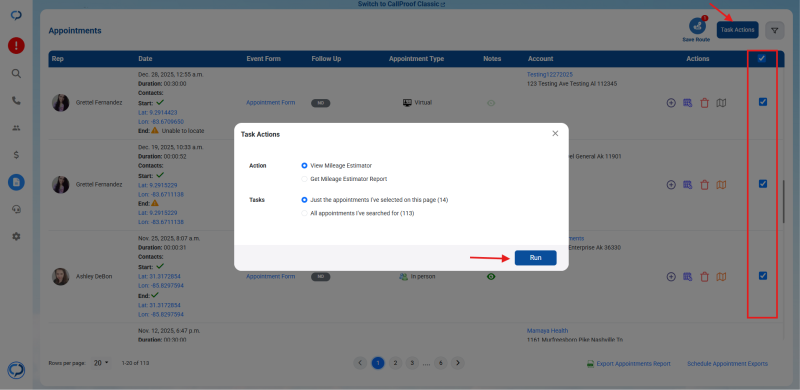
Task: Go to page 3 in the pagination
Action: coord(412,363)
